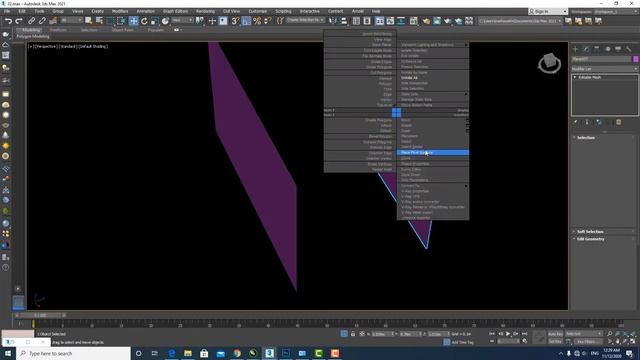Expand the Editable Mesh stack entry
Image resolution: width=640 pixels, height=360 pixels.
[x=575, y=77]
